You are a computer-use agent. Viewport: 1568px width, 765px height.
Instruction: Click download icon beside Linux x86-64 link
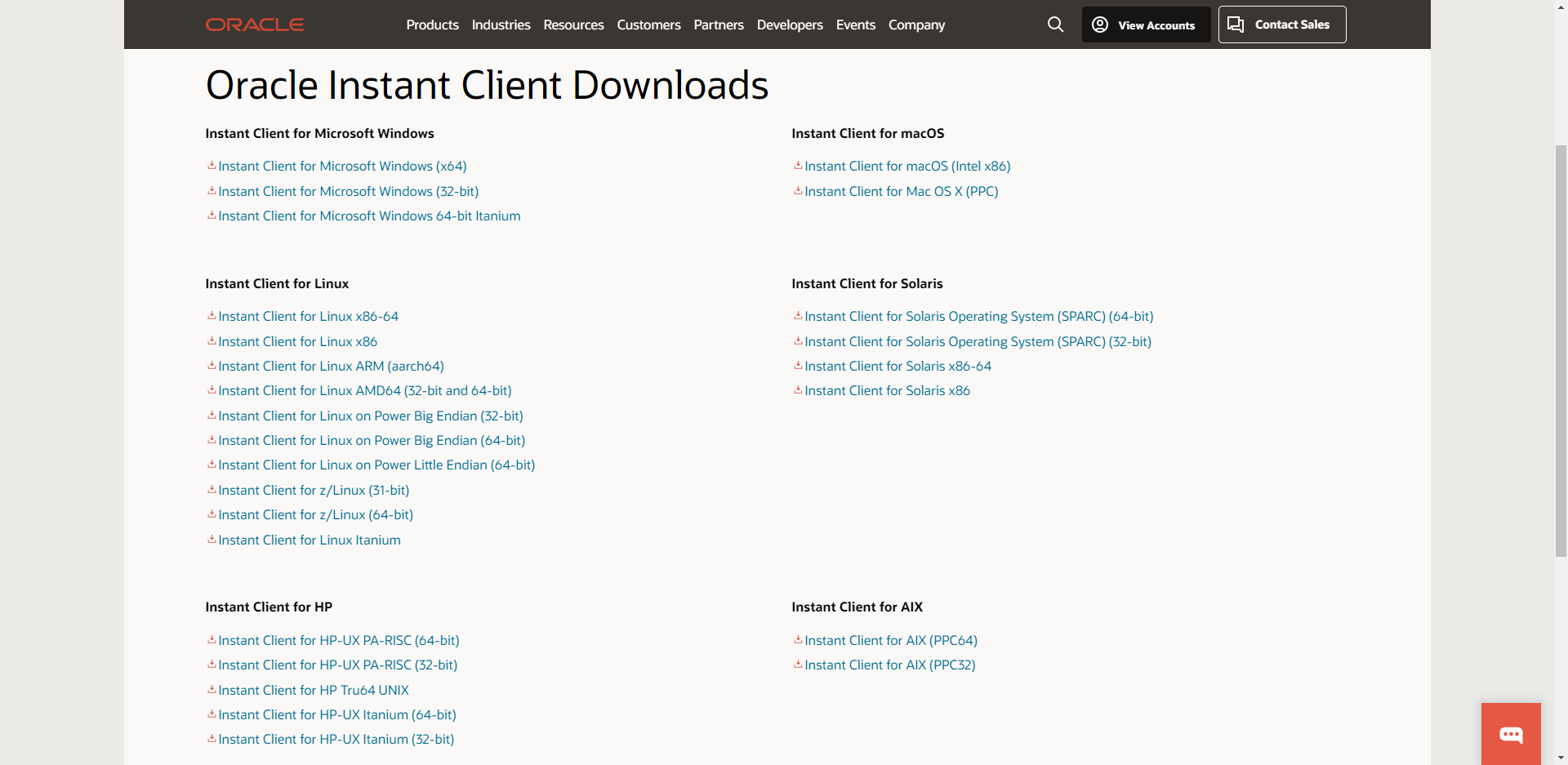point(212,315)
